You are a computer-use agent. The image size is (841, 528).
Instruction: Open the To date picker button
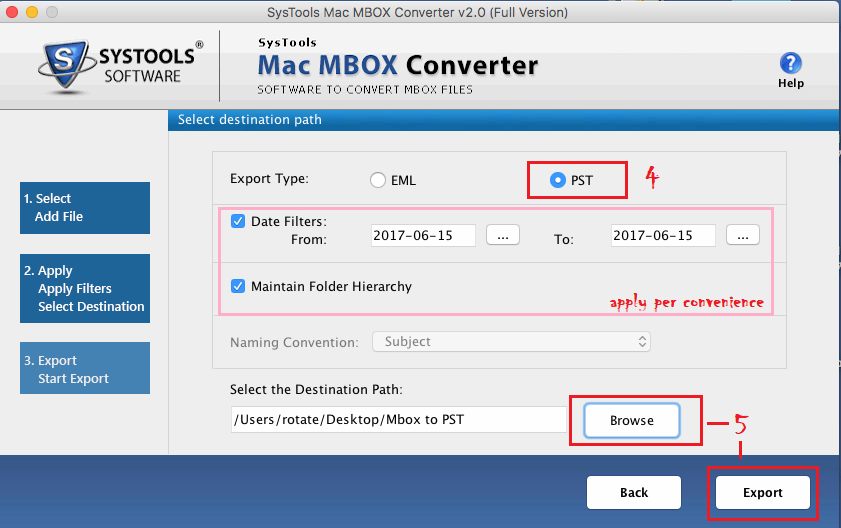coord(743,235)
